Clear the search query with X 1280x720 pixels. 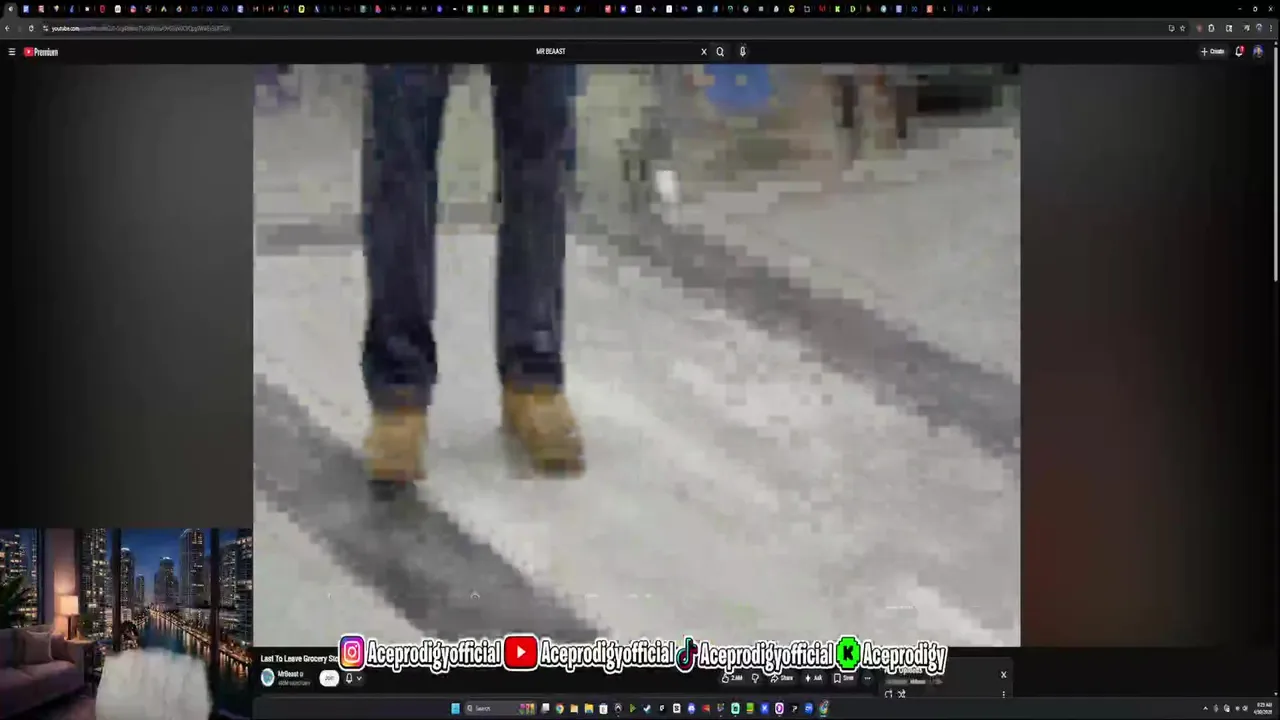pyautogui.click(x=704, y=51)
